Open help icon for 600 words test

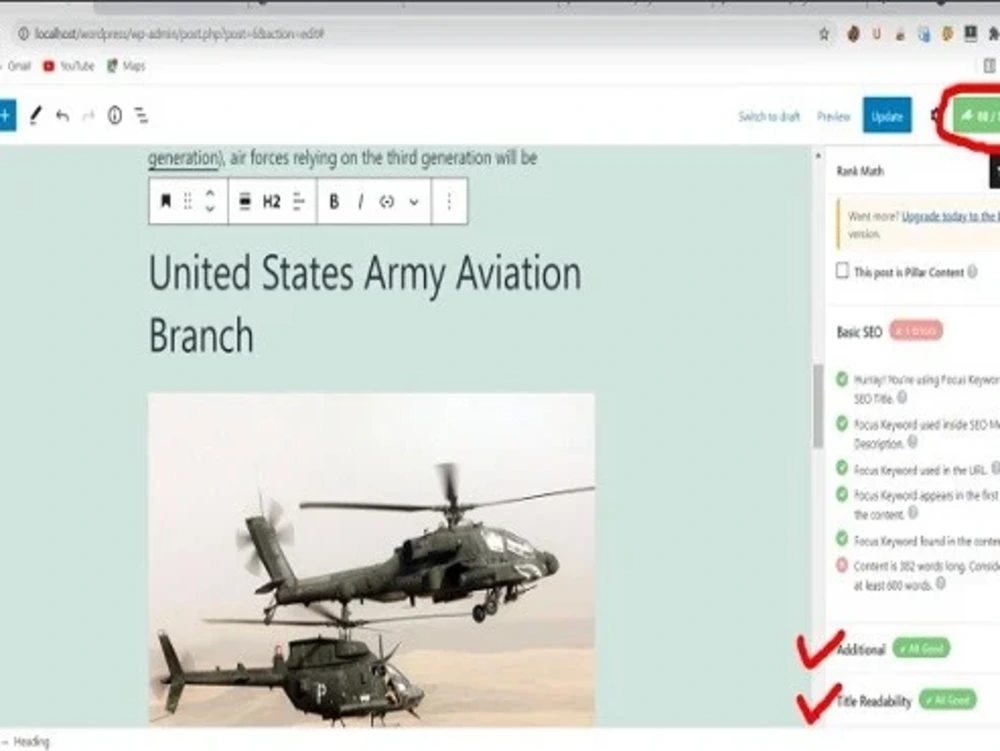coord(940,583)
